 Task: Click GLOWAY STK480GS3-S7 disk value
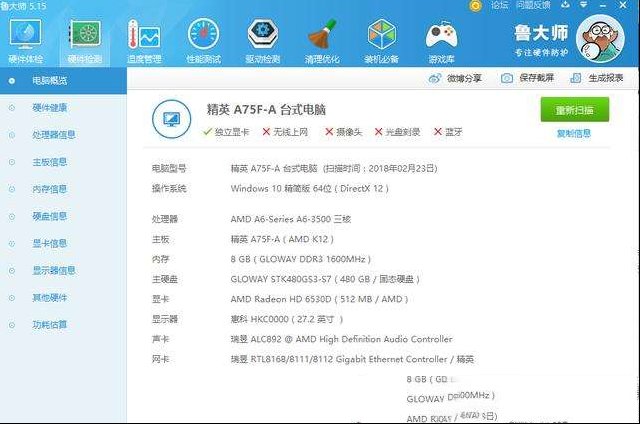(x=325, y=279)
